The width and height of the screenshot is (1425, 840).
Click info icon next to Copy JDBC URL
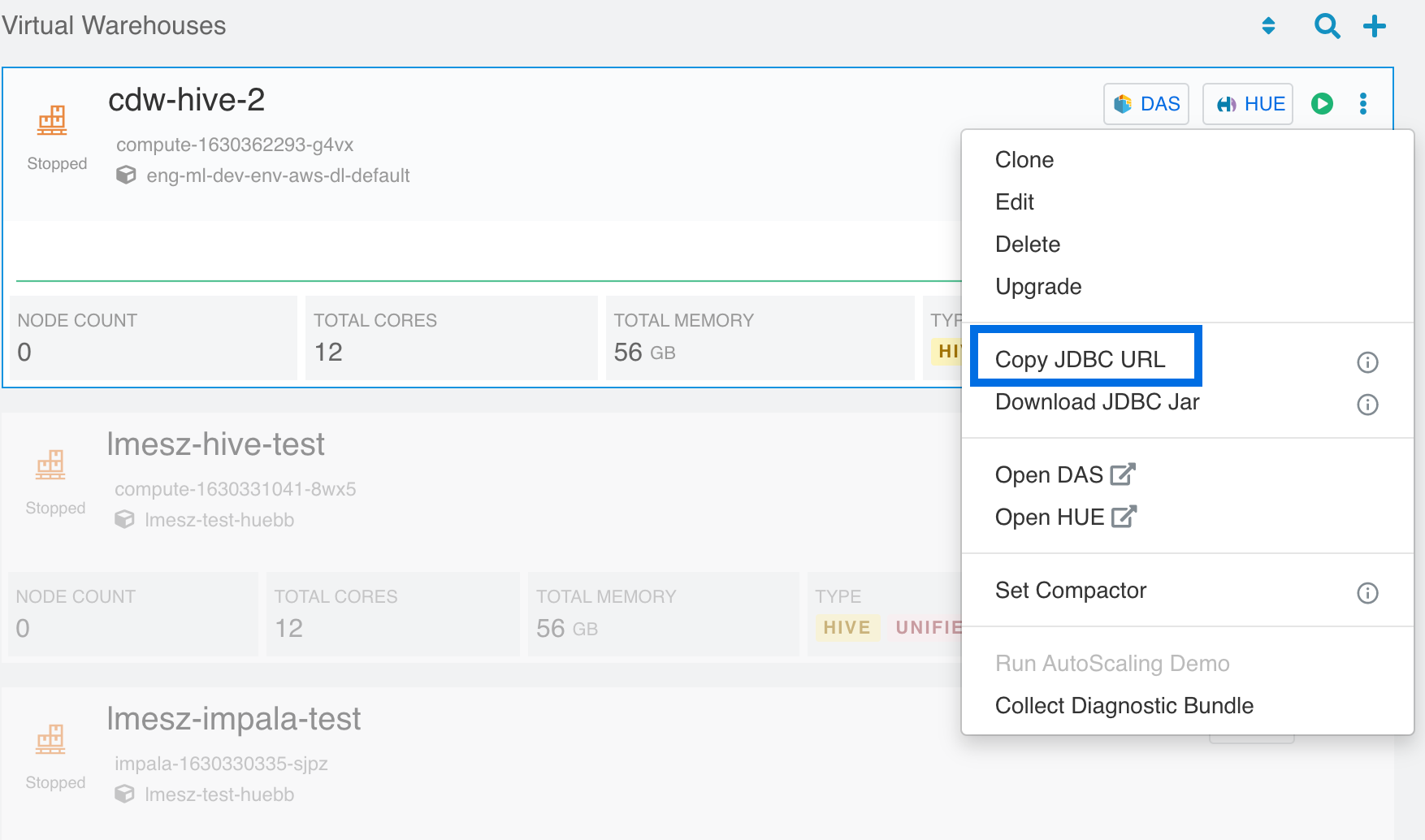pos(1367,362)
